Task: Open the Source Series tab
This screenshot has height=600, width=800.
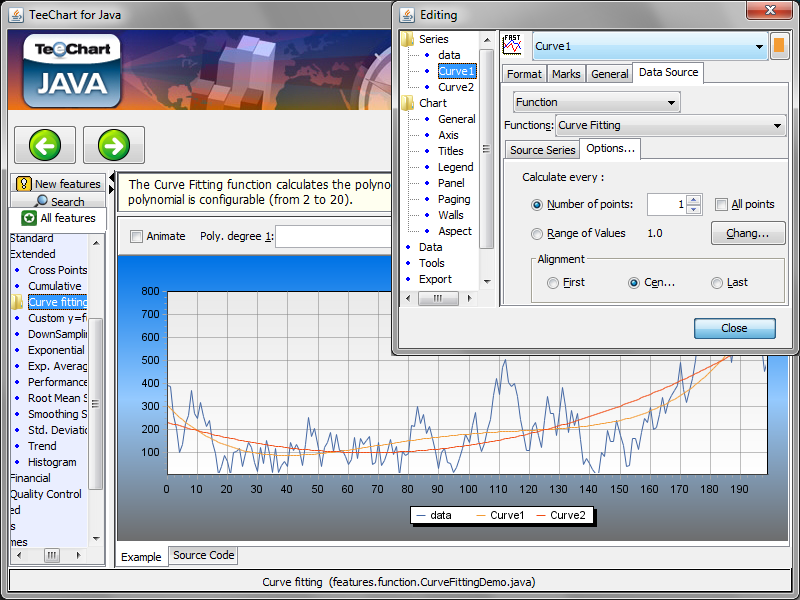Action: 542,150
